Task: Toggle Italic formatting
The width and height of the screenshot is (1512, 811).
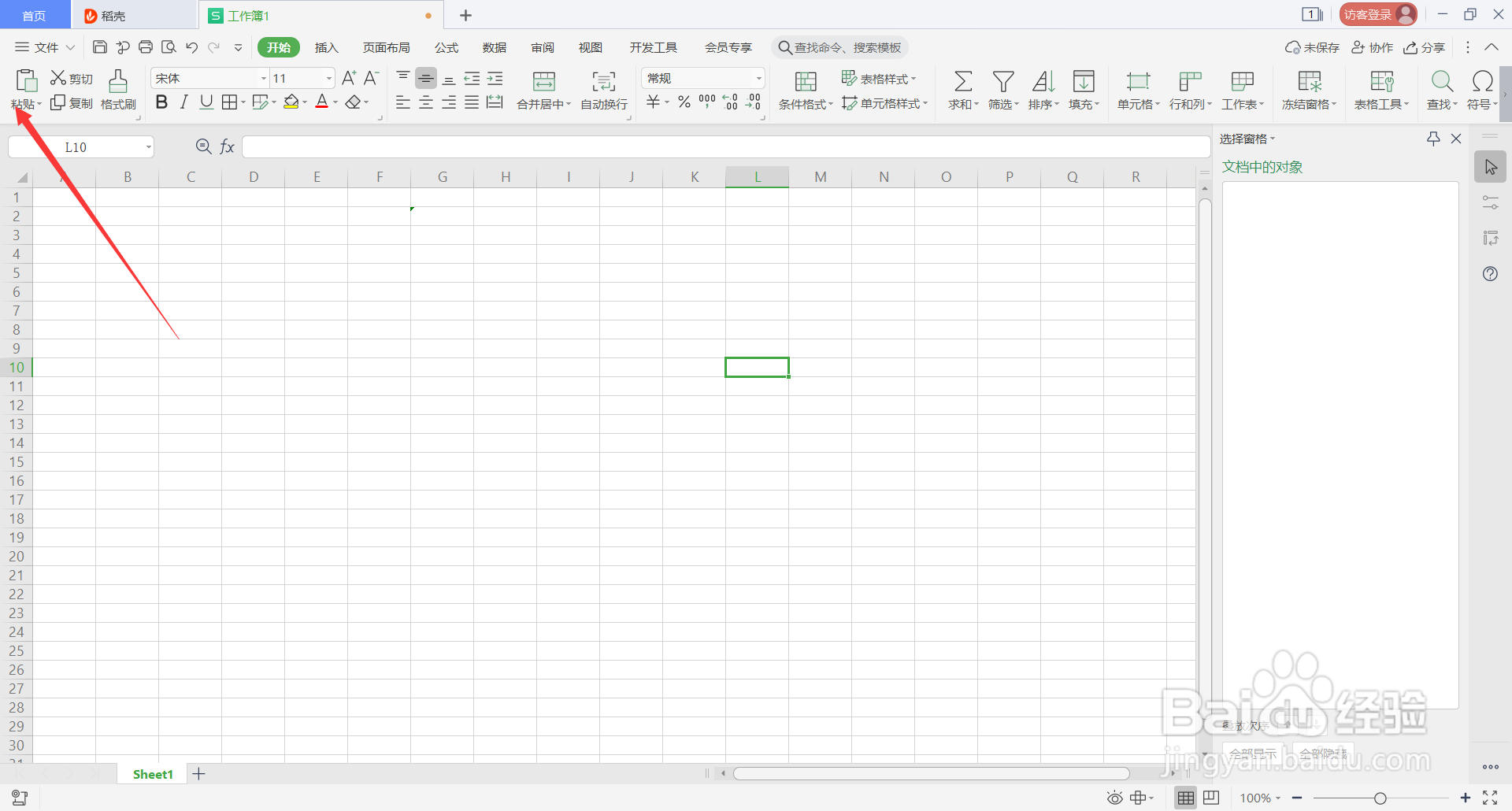Action: click(x=183, y=102)
